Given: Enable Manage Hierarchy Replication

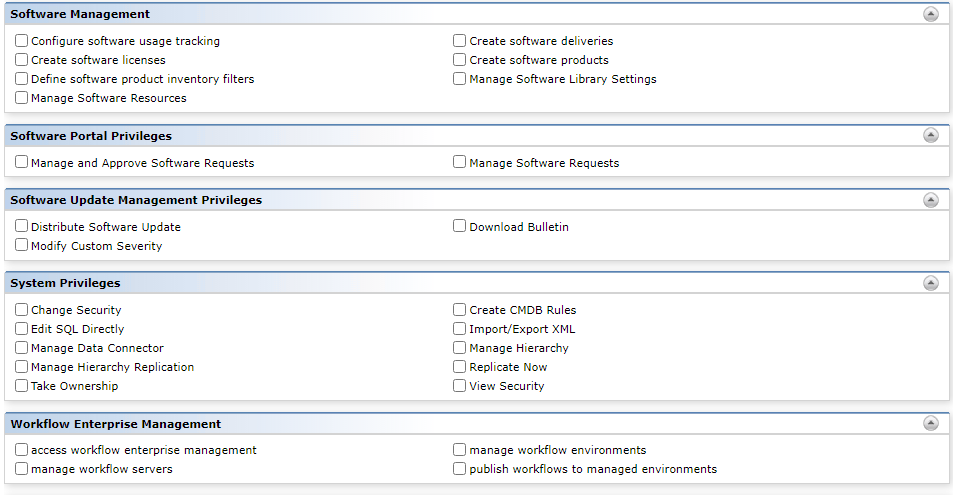Looking at the screenshot, I should pos(21,367).
